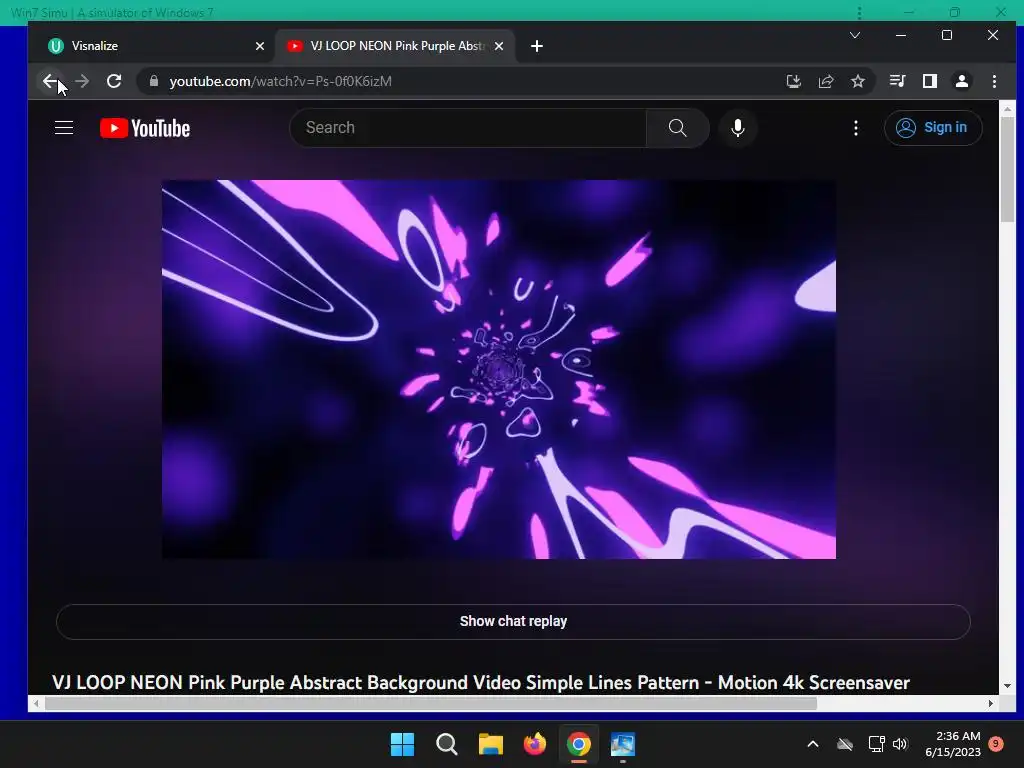This screenshot has height=768, width=1024.
Task: Open the notification badge showing 9
Action: (x=996, y=744)
